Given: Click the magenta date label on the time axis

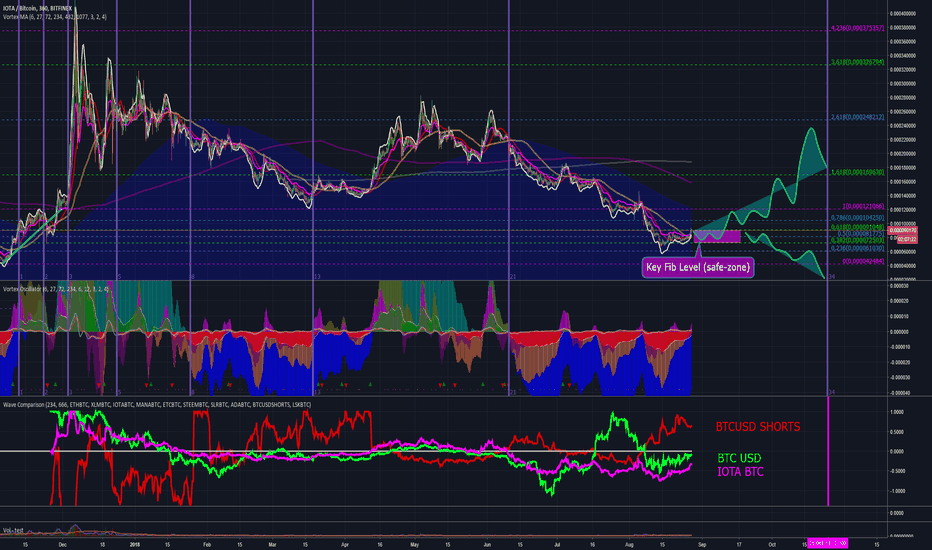Looking at the screenshot, I should tap(827, 543).
